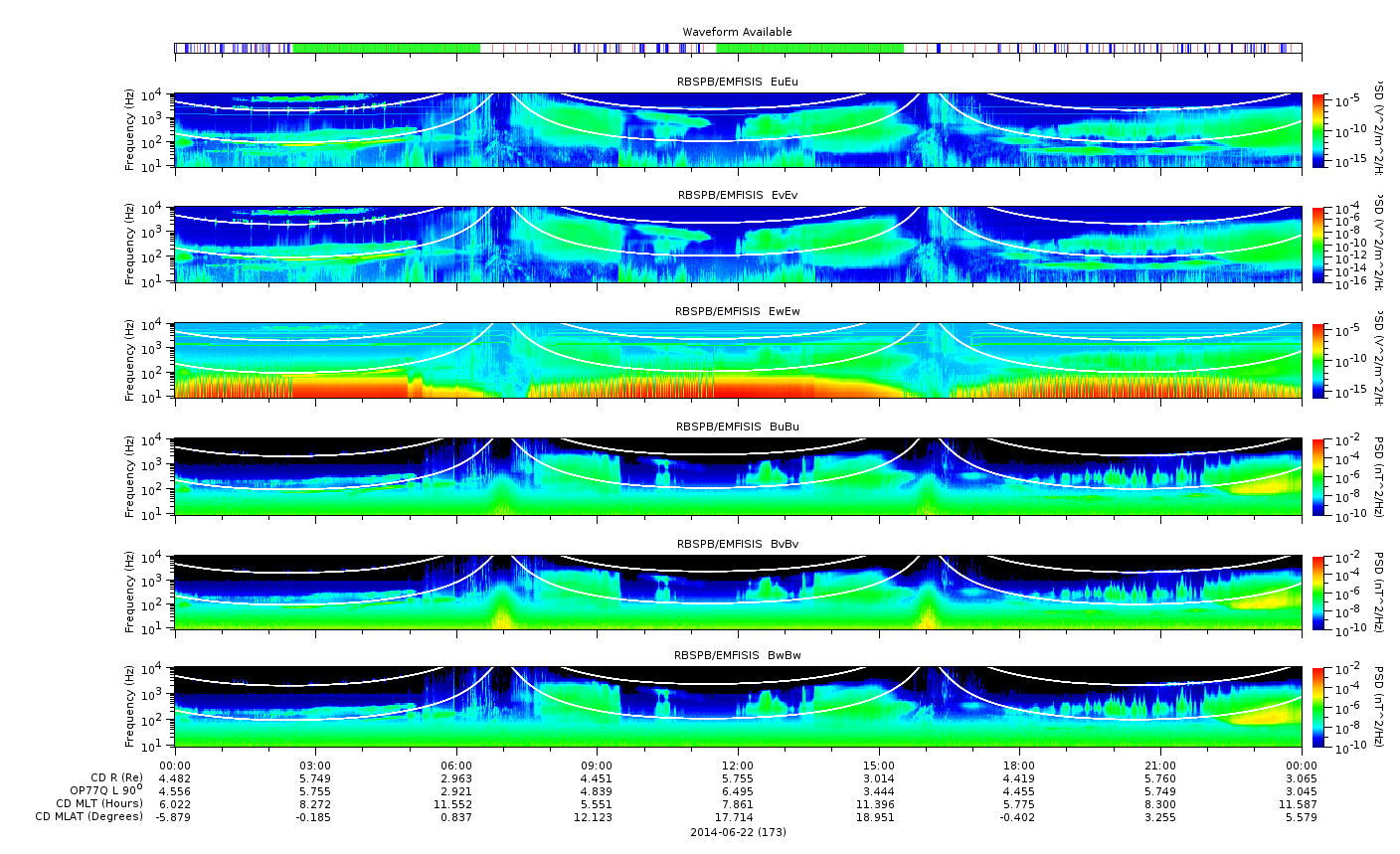Select the "RBSPB/EMFISIS EvEv" panel title
The height and width of the screenshot is (854, 1400).
tap(737, 195)
